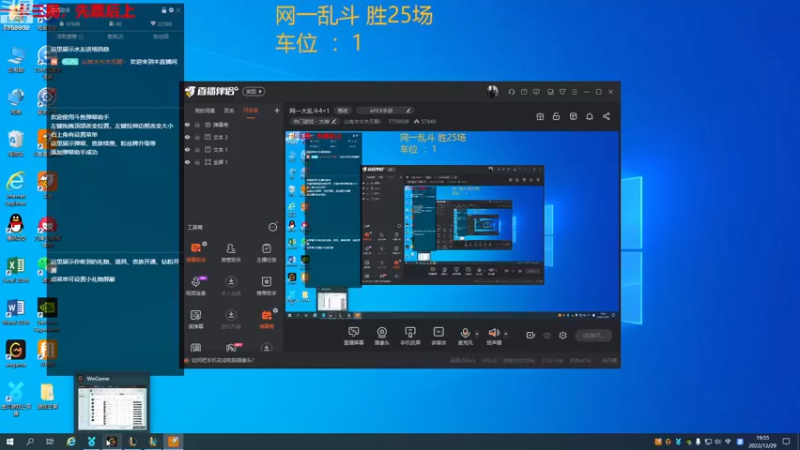Viewport: 800px width, 450px height.
Task: Open the notification bell in the room bar
Action: click(589, 116)
